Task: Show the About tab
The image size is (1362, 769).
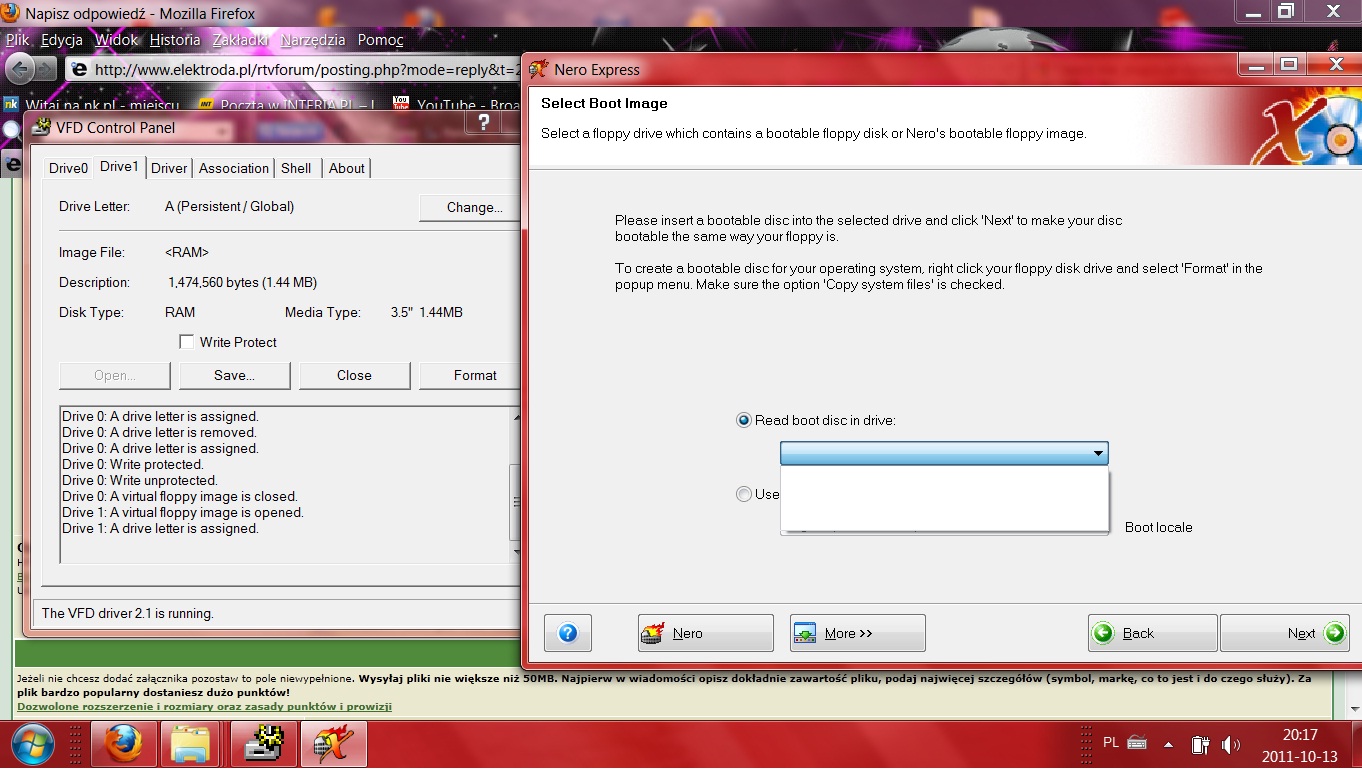Action: click(347, 168)
